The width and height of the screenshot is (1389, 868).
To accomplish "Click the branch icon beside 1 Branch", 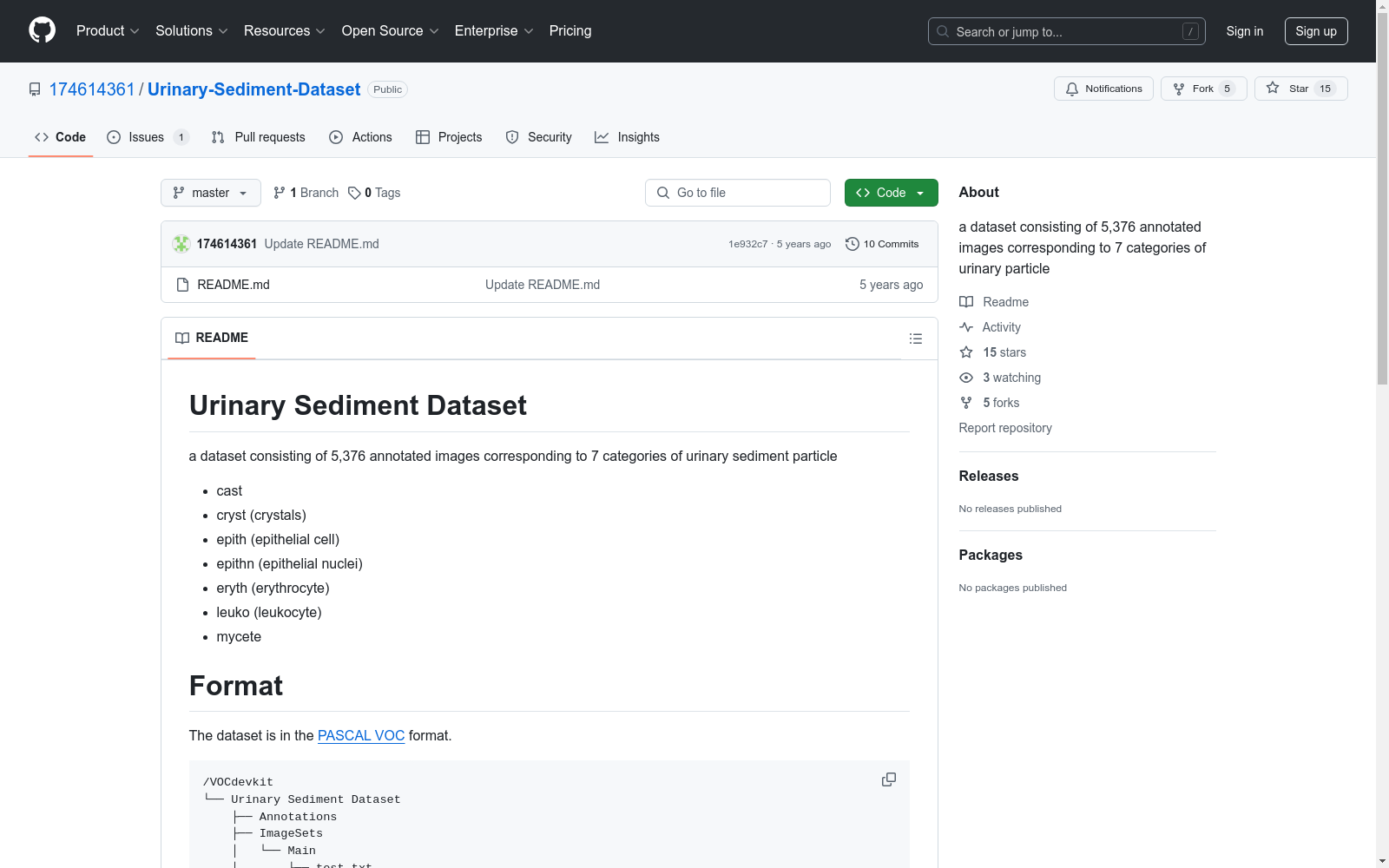I will pyautogui.click(x=280, y=193).
